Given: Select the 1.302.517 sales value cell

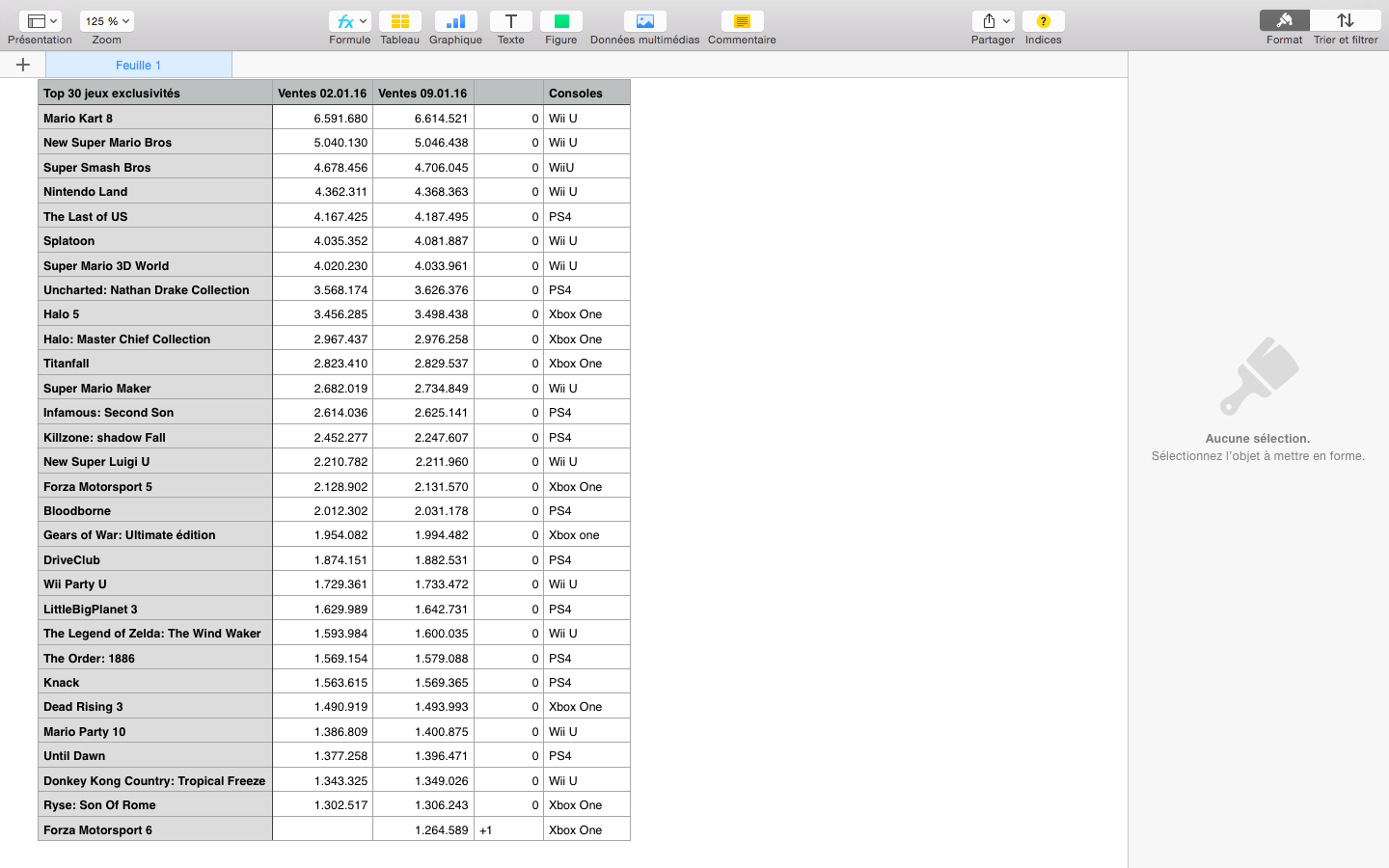Looking at the screenshot, I should pyautogui.click(x=322, y=804).
